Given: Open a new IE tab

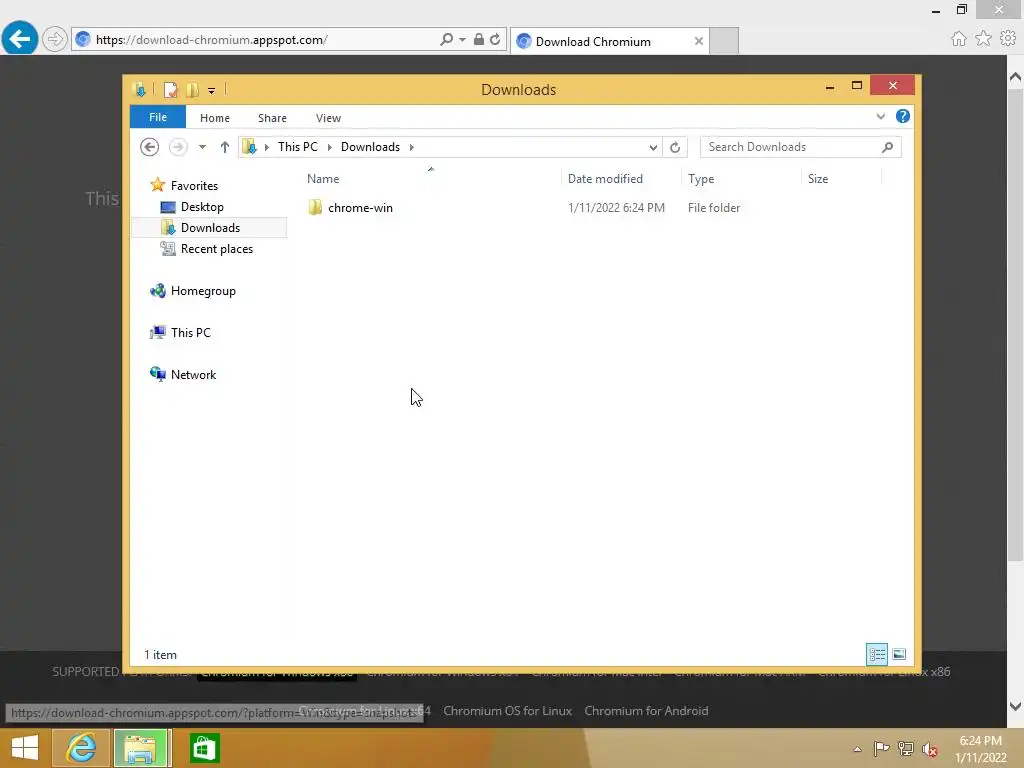Looking at the screenshot, I should point(724,40).
